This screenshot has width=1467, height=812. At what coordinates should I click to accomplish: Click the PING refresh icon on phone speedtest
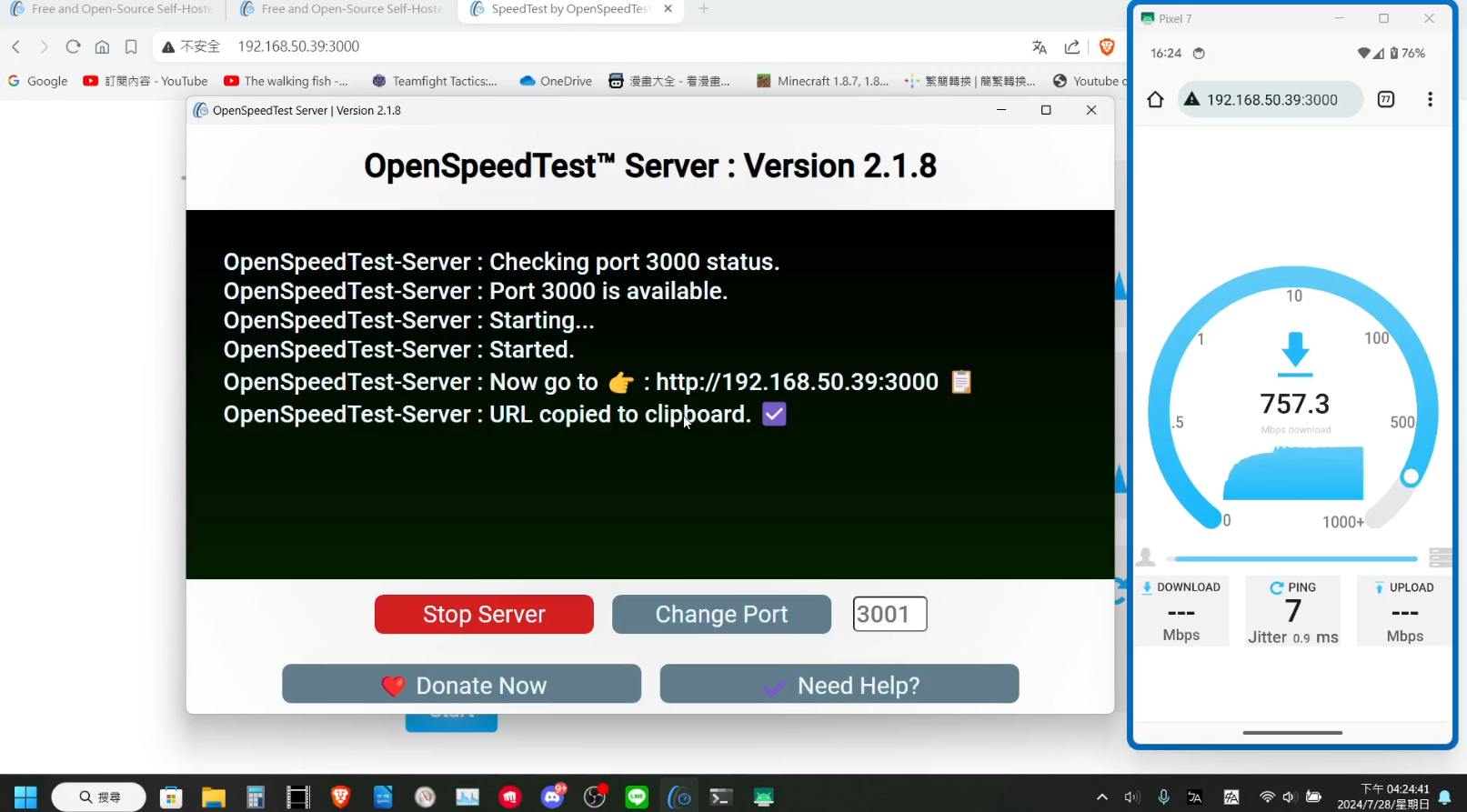click(1277, 588)
